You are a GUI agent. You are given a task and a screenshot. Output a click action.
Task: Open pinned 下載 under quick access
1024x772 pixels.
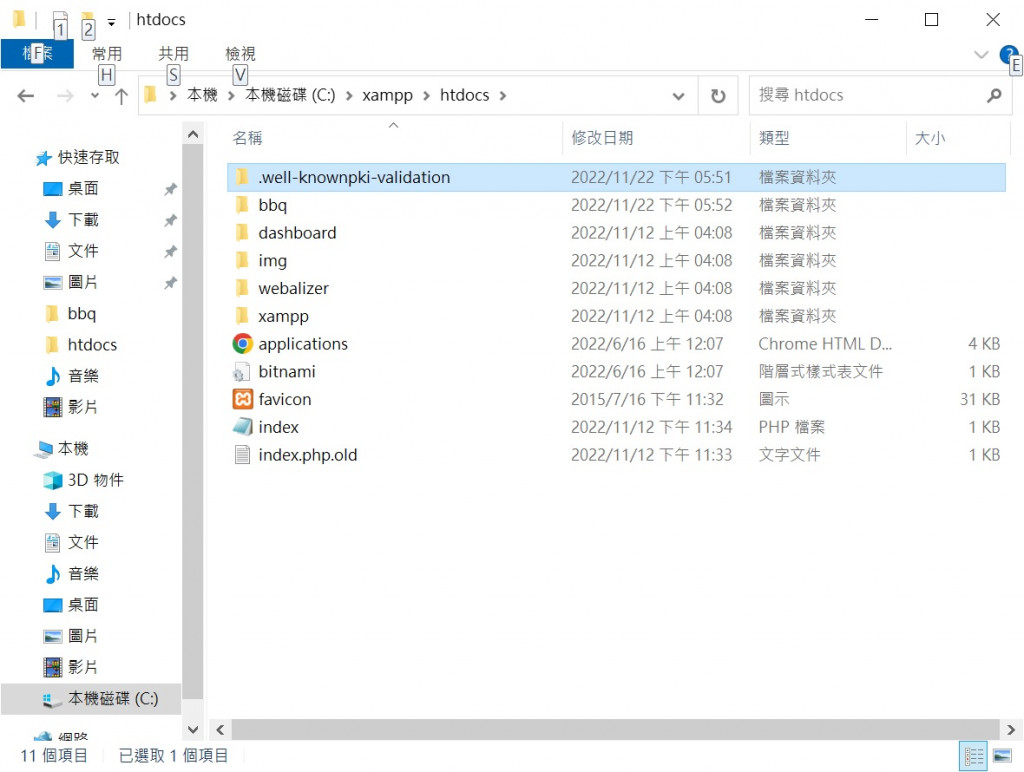click(71, 220)
